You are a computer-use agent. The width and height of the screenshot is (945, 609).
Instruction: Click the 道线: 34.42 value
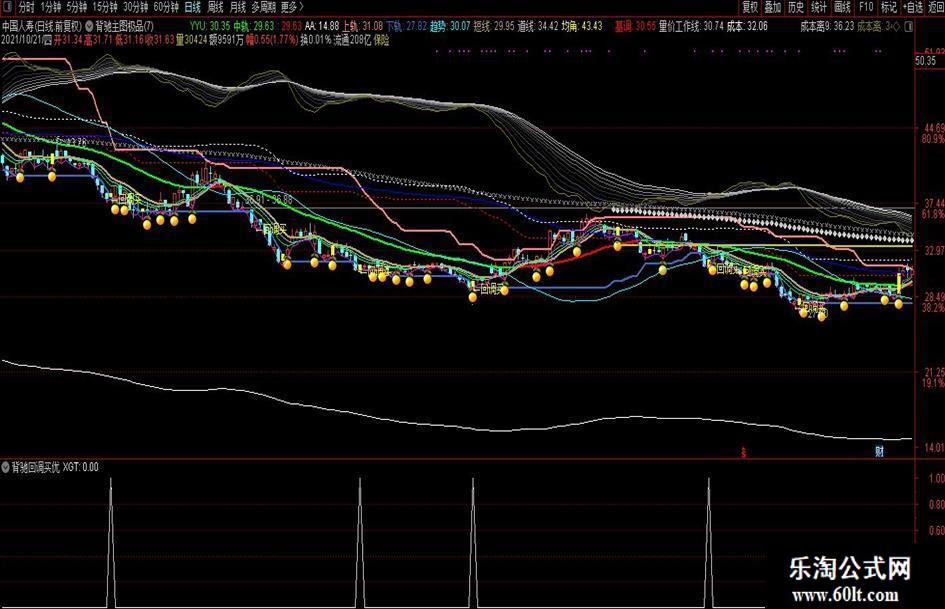[x=538, y=27]
